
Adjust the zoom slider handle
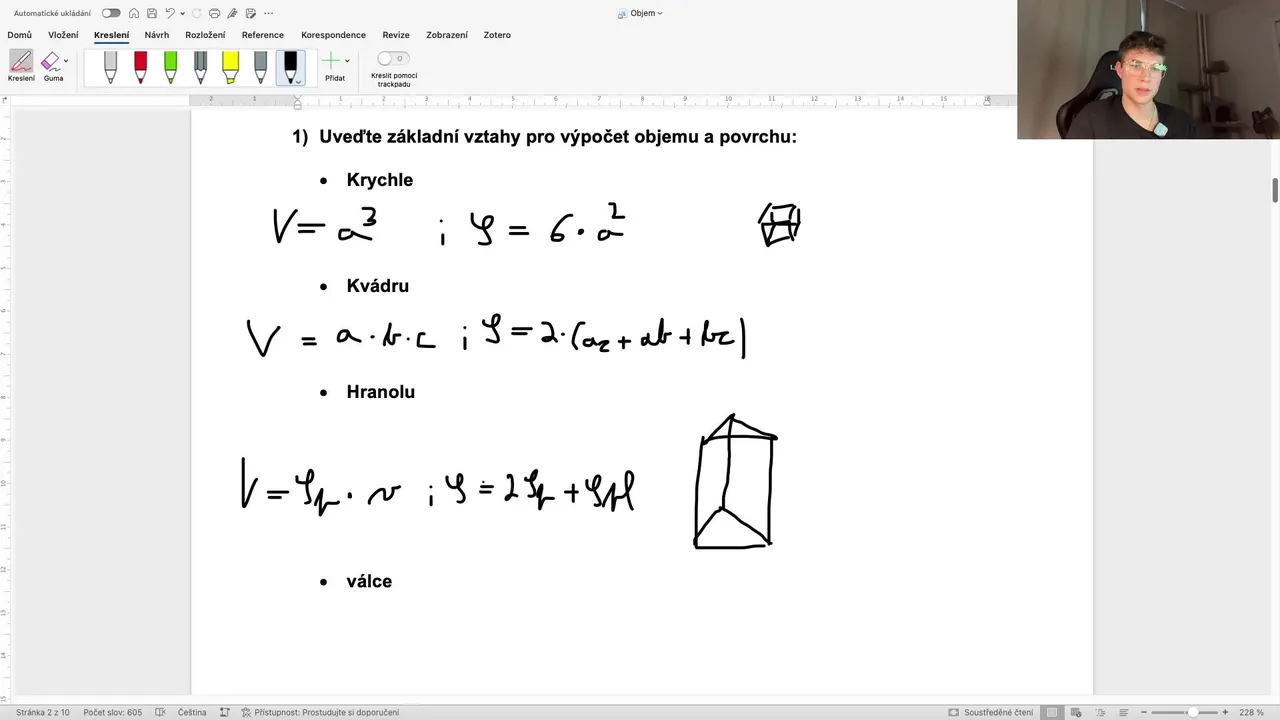click(x=1193, y=712)
